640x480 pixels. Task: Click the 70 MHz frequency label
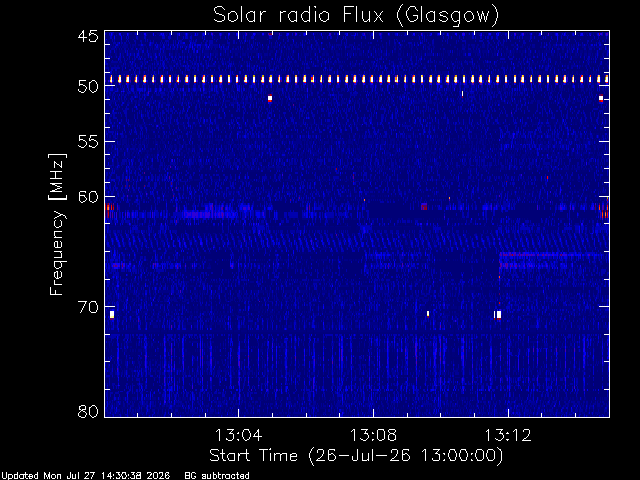pos(88,307)
